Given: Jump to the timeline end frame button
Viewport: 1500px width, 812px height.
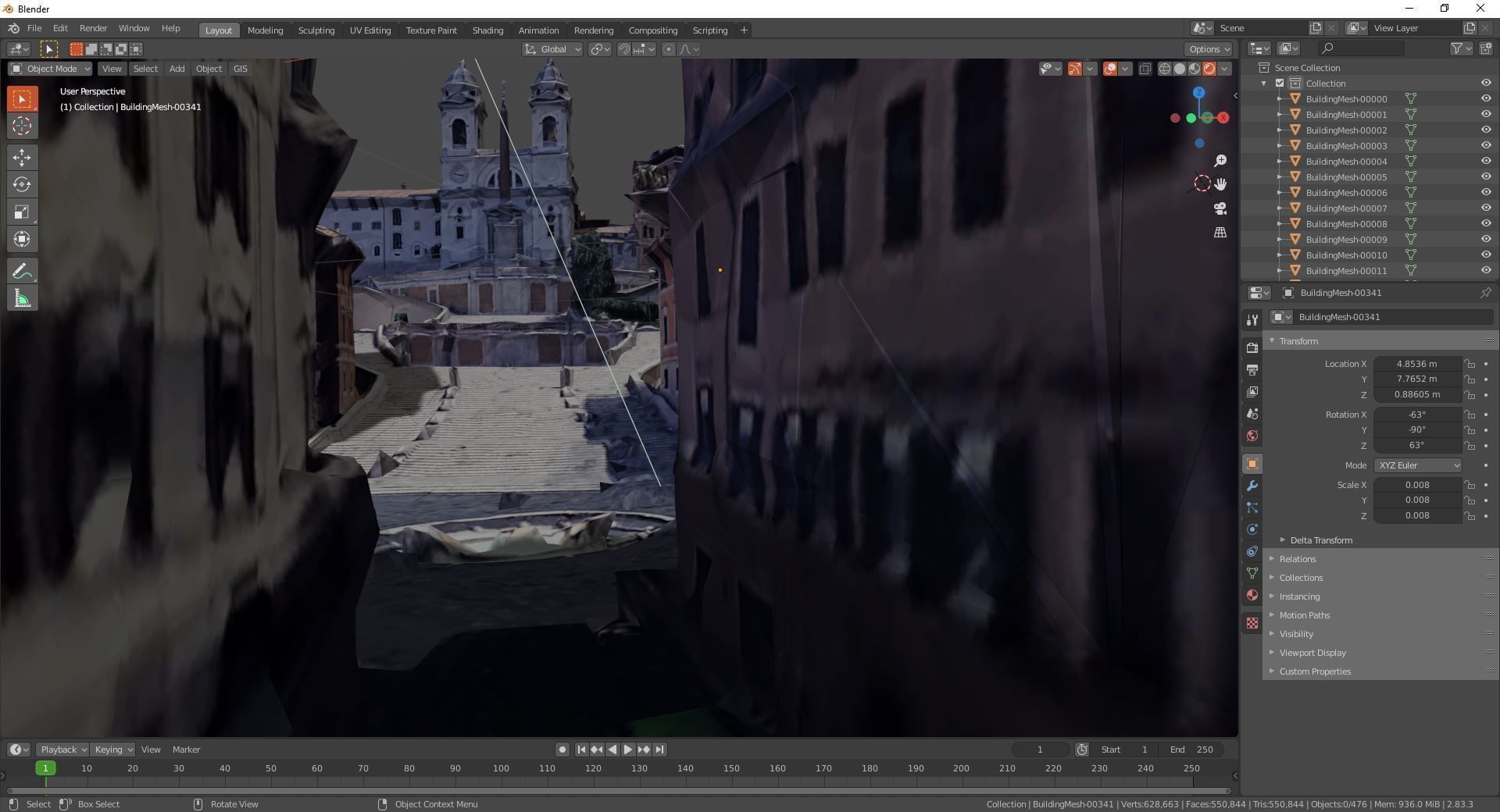Looking at the screenshot, I should tap(659, 750).
